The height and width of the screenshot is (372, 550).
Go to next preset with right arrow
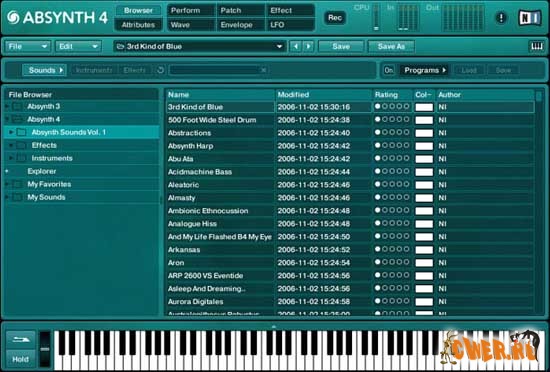pyautogui.click(x=308, y=46)
